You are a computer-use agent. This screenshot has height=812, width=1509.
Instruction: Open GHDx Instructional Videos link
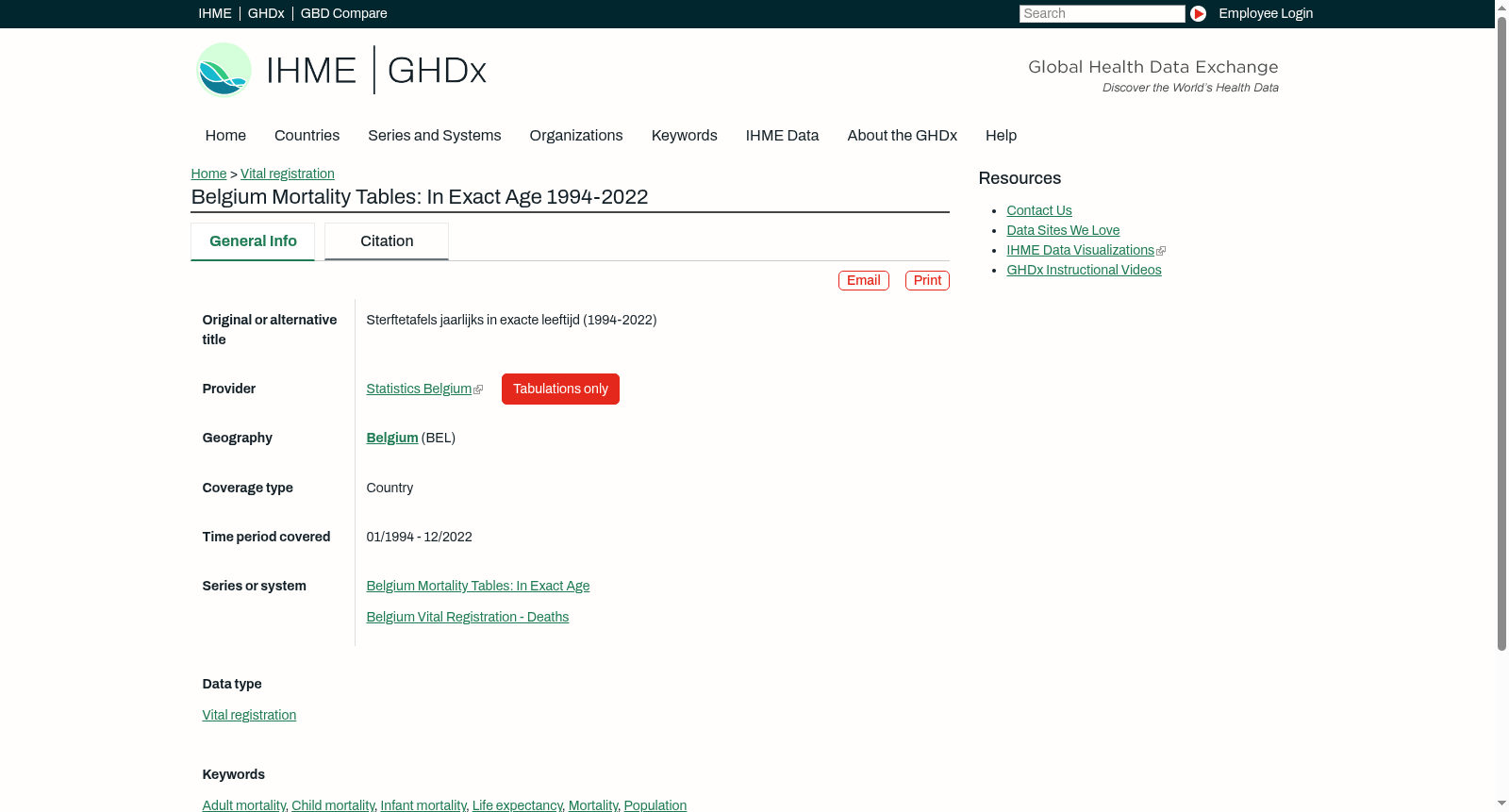[x=1084, y=270]
